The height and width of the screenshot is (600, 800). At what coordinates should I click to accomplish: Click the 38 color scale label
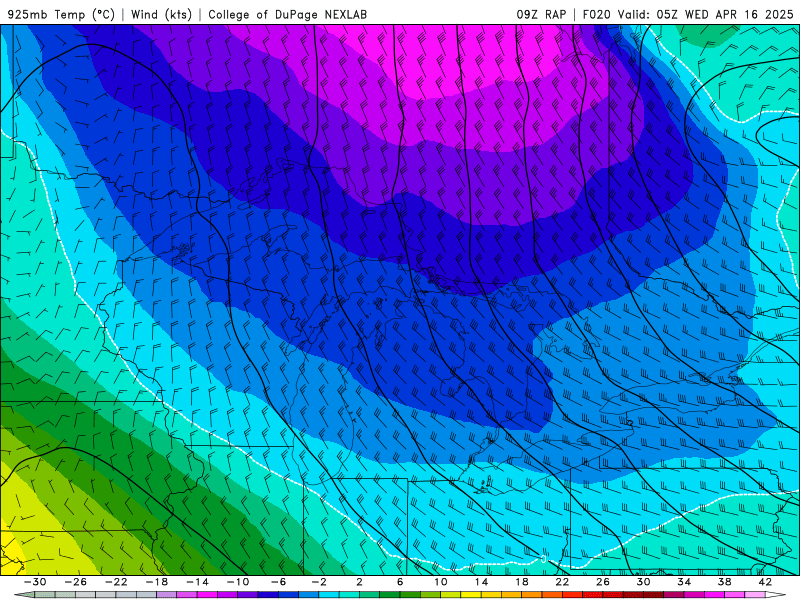point(724,582)
